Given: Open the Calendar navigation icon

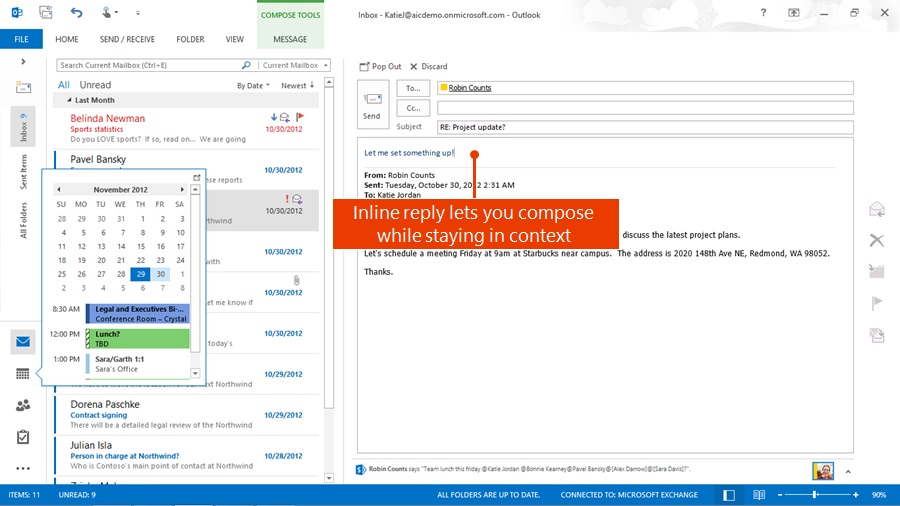Looking at the screenshot, I should pos(22,374).
